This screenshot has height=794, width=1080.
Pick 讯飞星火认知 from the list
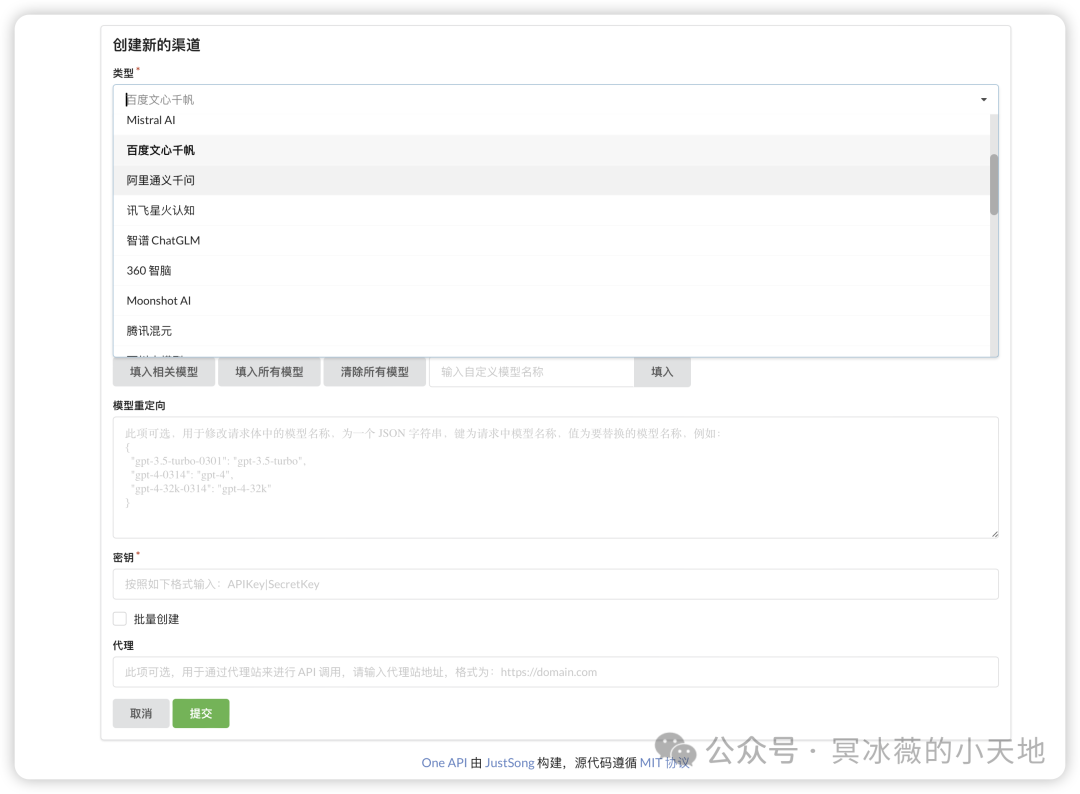pyautogui.click(x=551, y=211)
